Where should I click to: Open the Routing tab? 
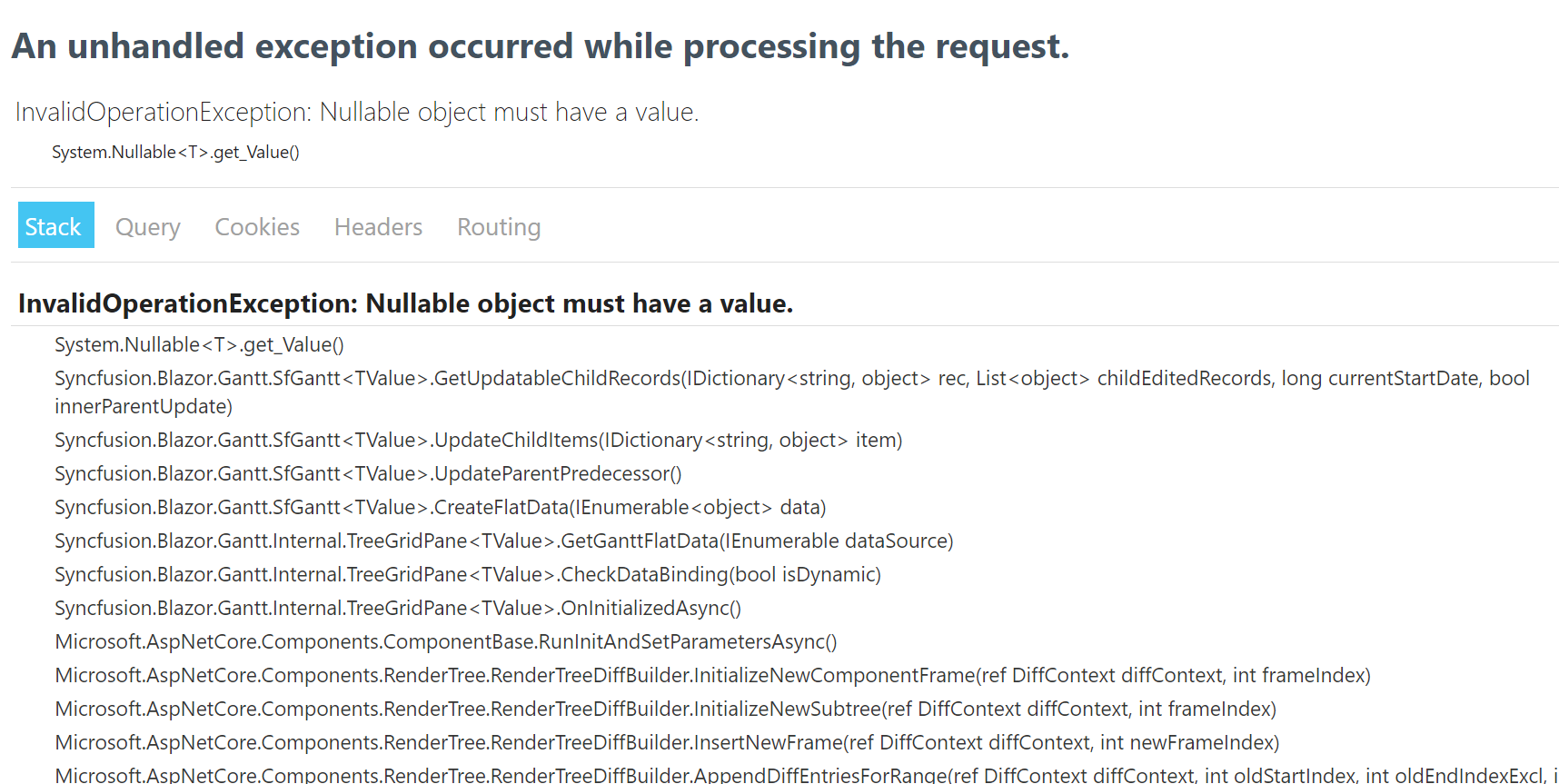[x=498, y=226]
